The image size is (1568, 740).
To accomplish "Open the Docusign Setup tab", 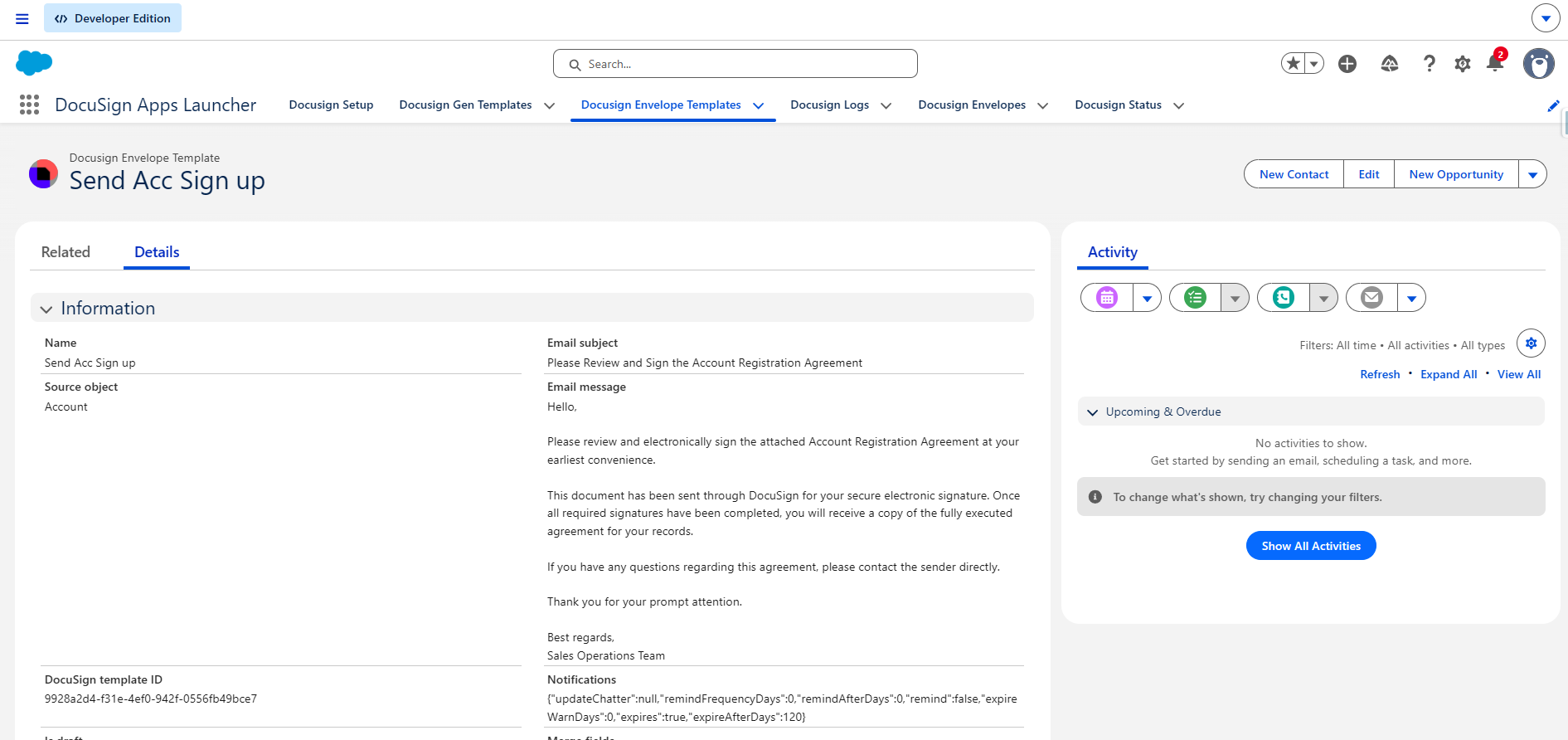I will tap(331, 105).
